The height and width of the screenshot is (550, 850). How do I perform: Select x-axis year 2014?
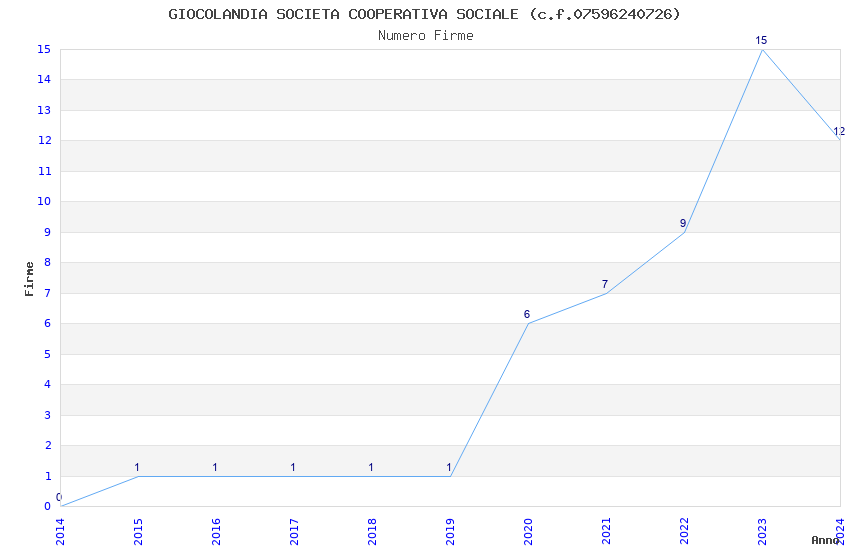click(60, 532)
